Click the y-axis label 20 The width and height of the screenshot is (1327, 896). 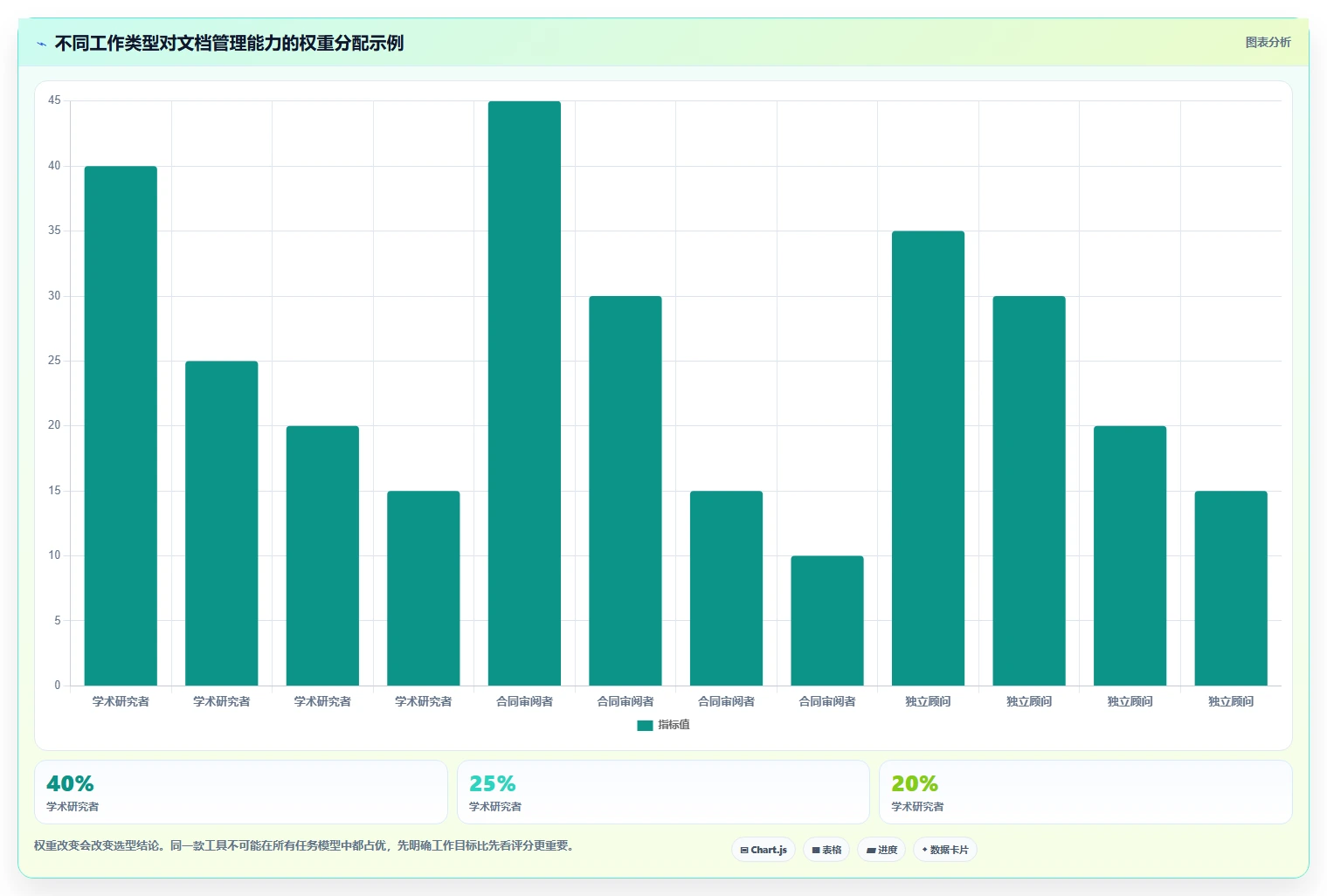pos(54,425)
